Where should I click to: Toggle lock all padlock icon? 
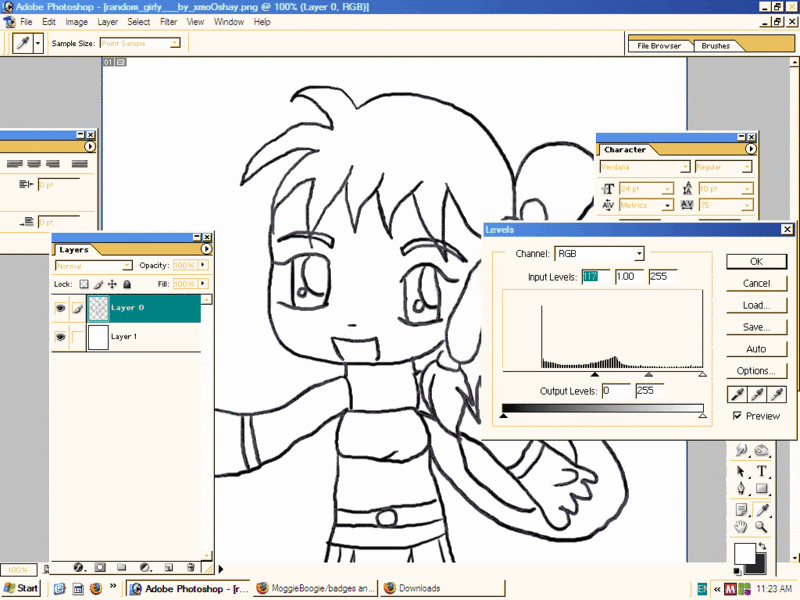(x=127, y=284)
